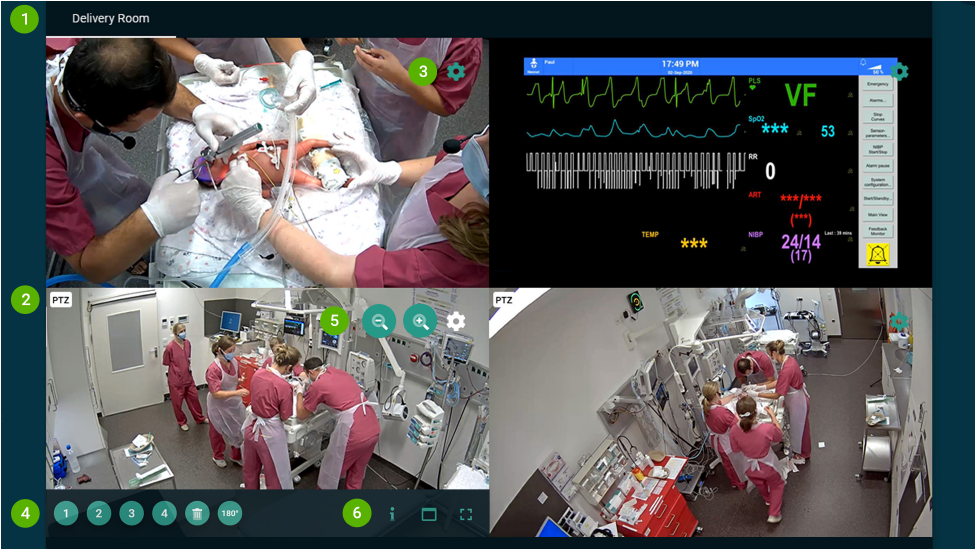Open the Delivery Room tab
The height and width of the screenshot is (549, 975).
pos(110,19)
